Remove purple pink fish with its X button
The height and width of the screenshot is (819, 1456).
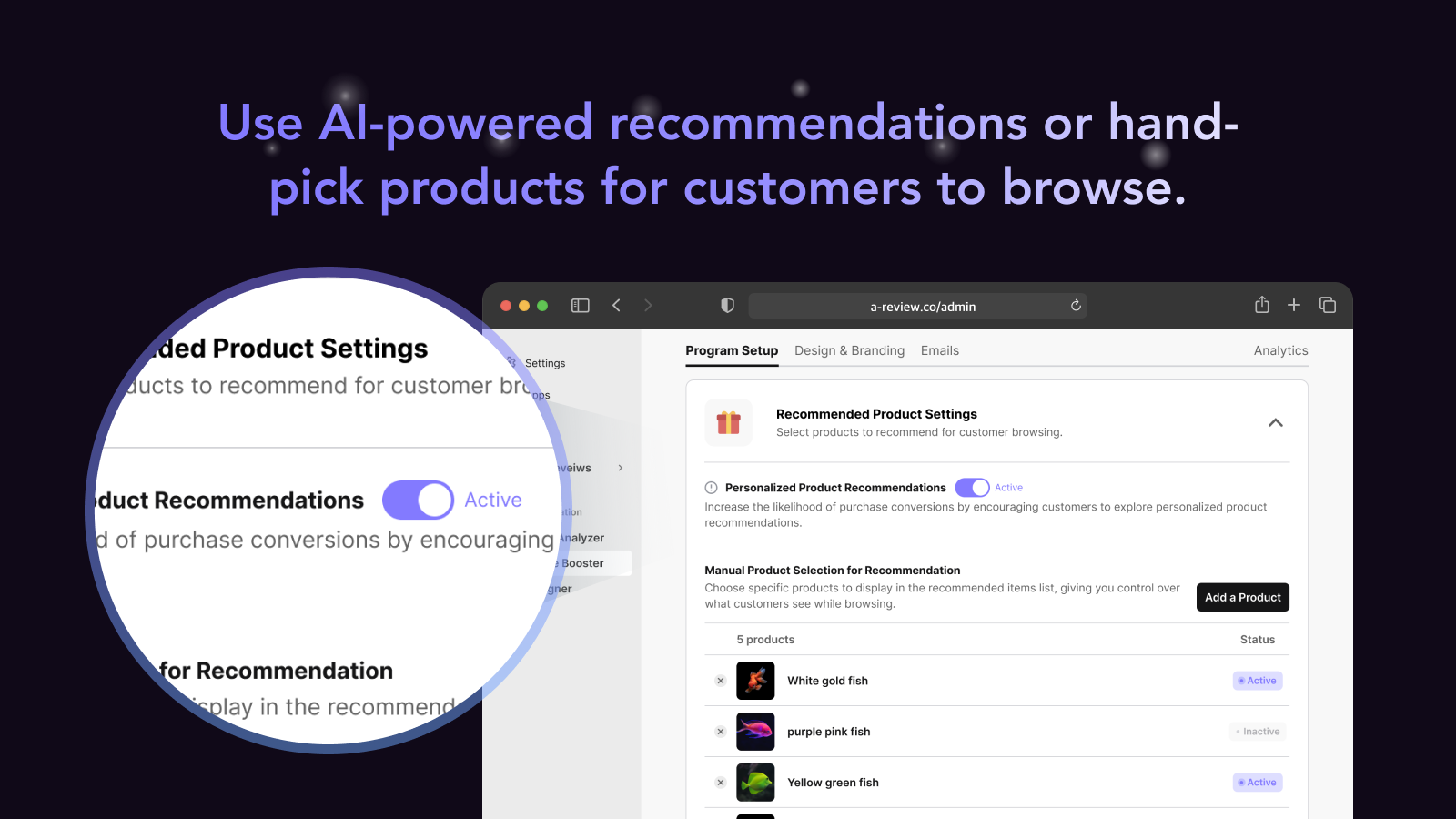tap(720, 731)
